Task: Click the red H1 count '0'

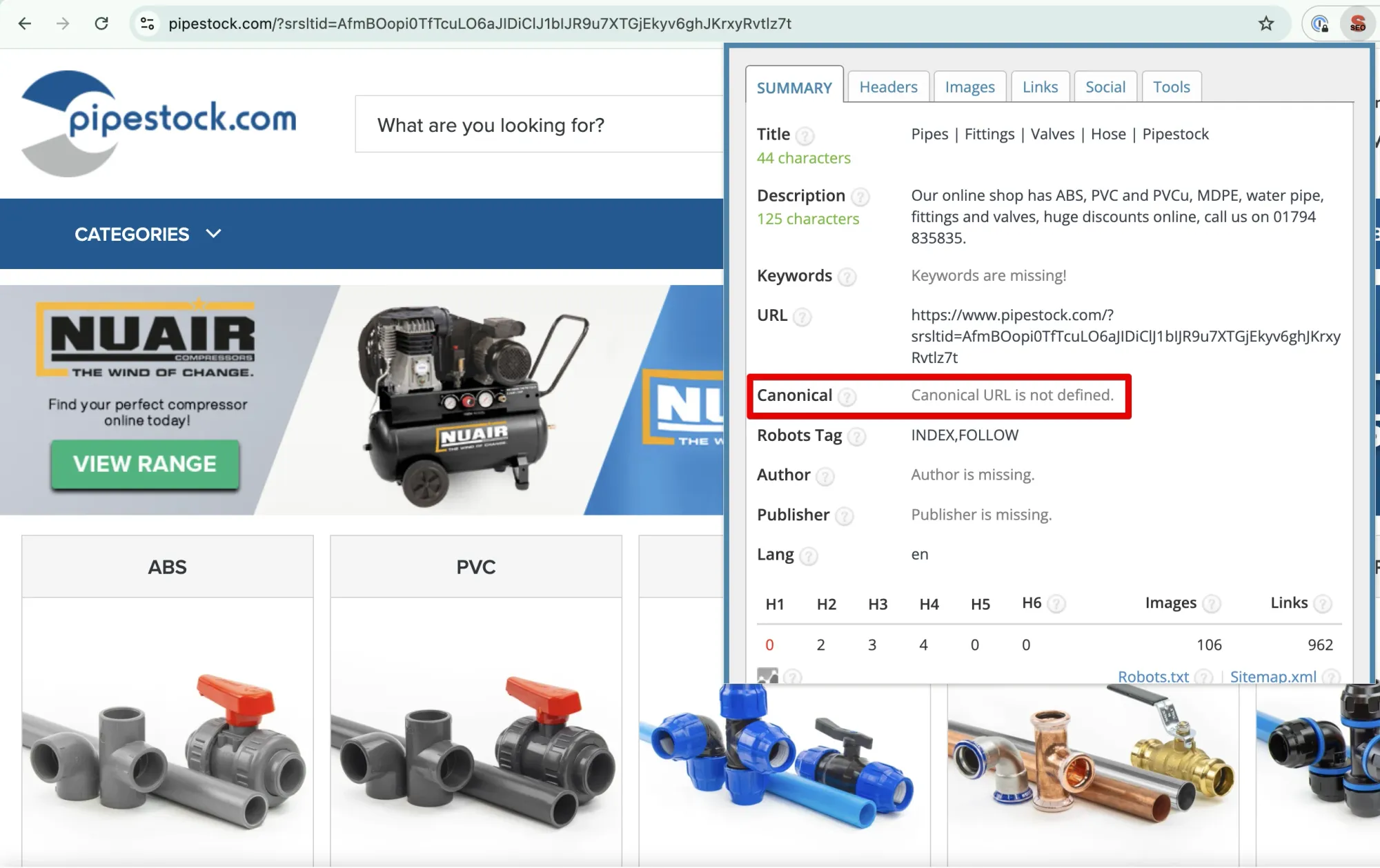Action: tap(769, 644)
